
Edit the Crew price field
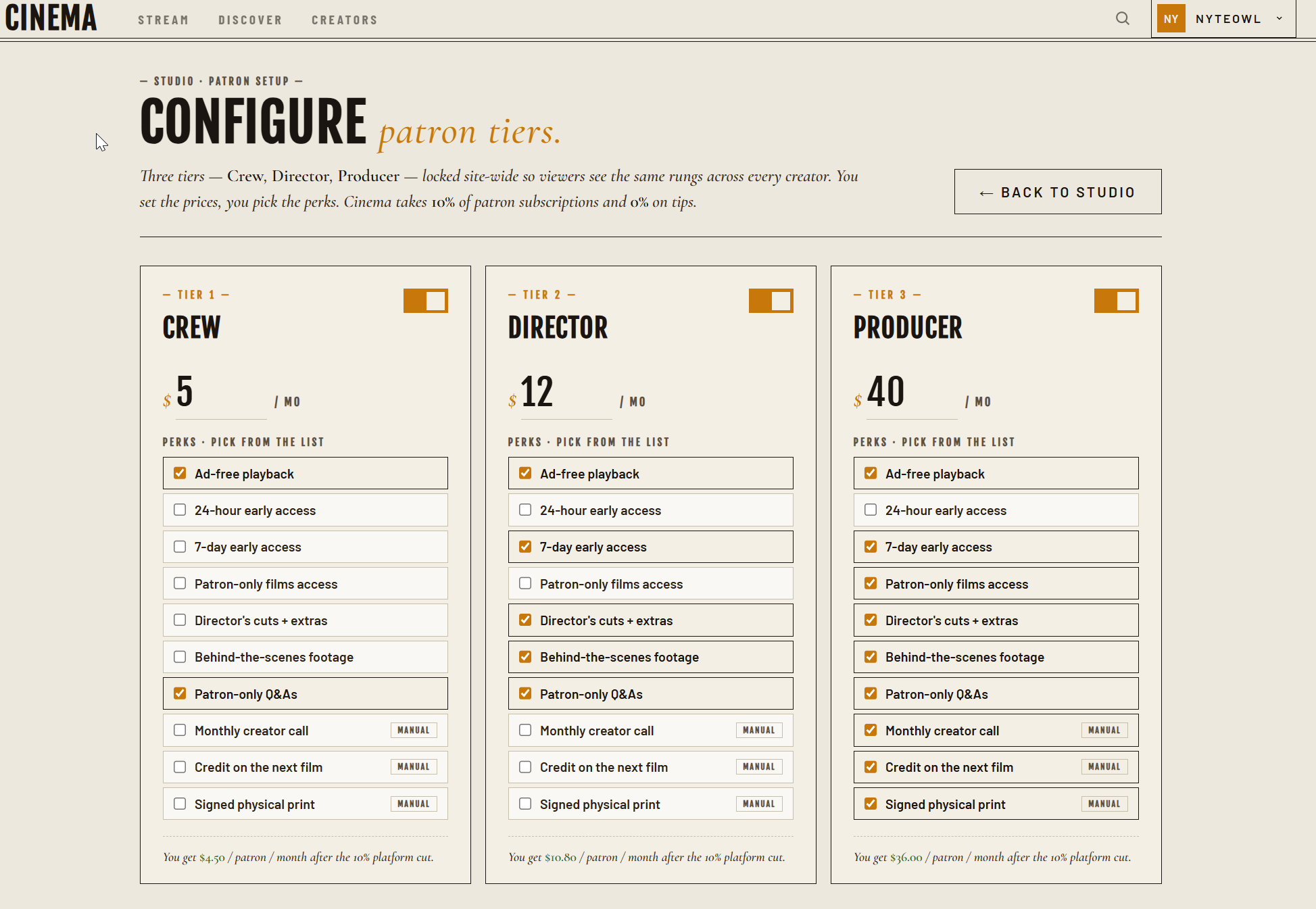pos(221,393)
